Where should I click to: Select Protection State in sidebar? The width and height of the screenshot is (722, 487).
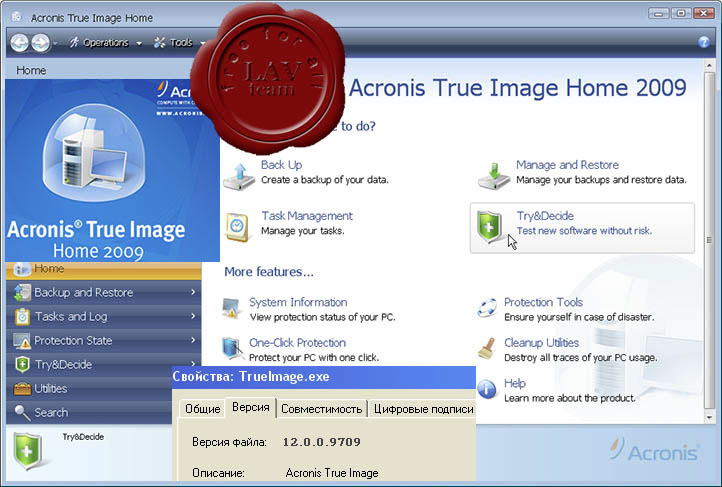click(104, 341)
